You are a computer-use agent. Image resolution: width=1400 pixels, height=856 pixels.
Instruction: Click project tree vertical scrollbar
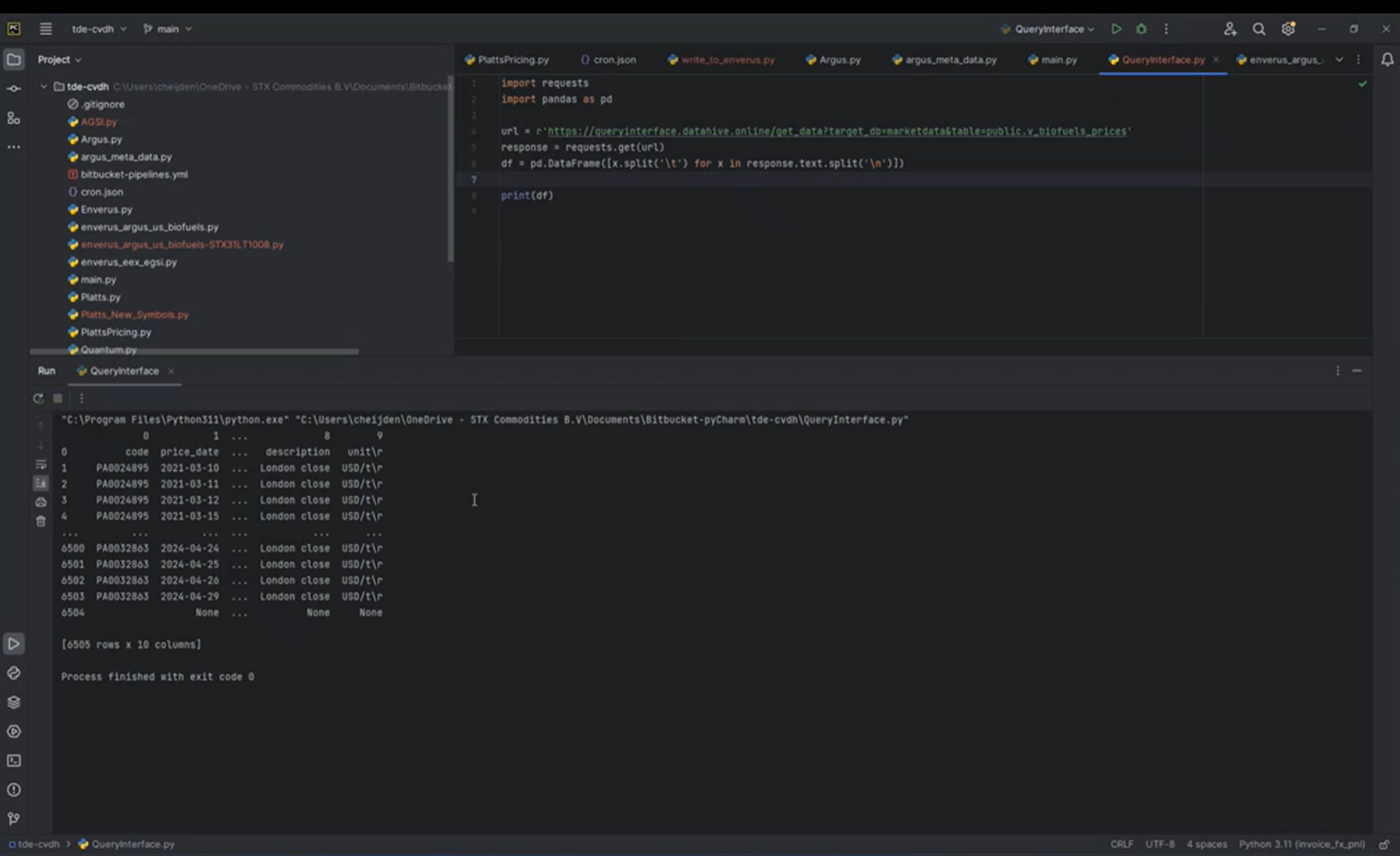tap(451, 169)
